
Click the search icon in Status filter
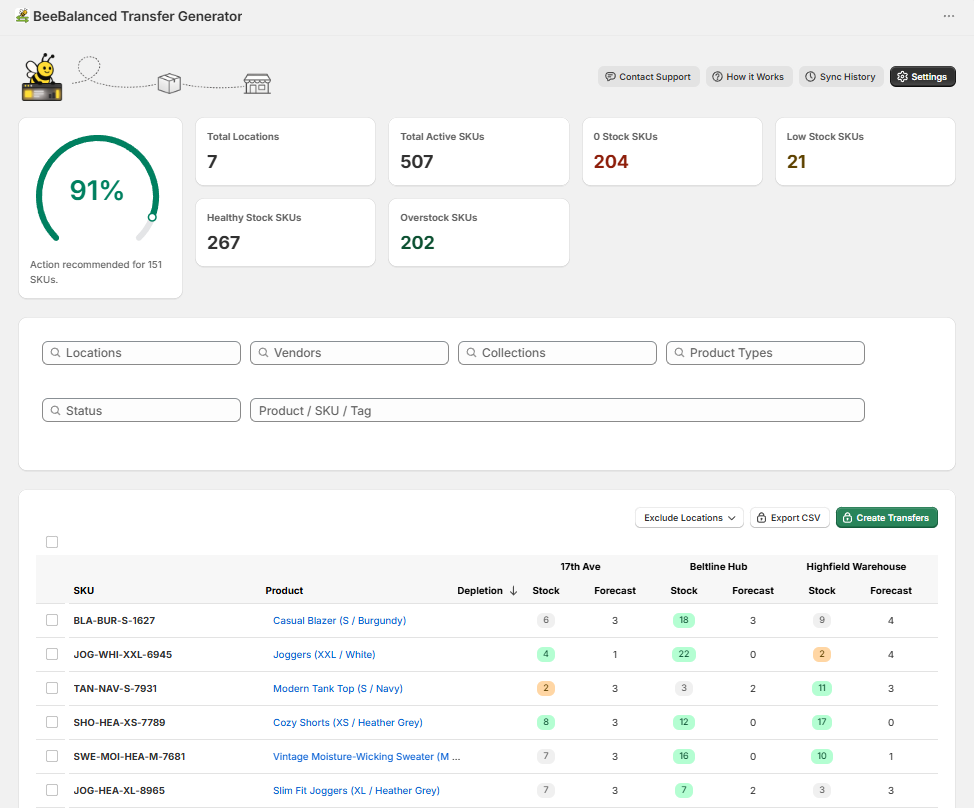[55, 411]
